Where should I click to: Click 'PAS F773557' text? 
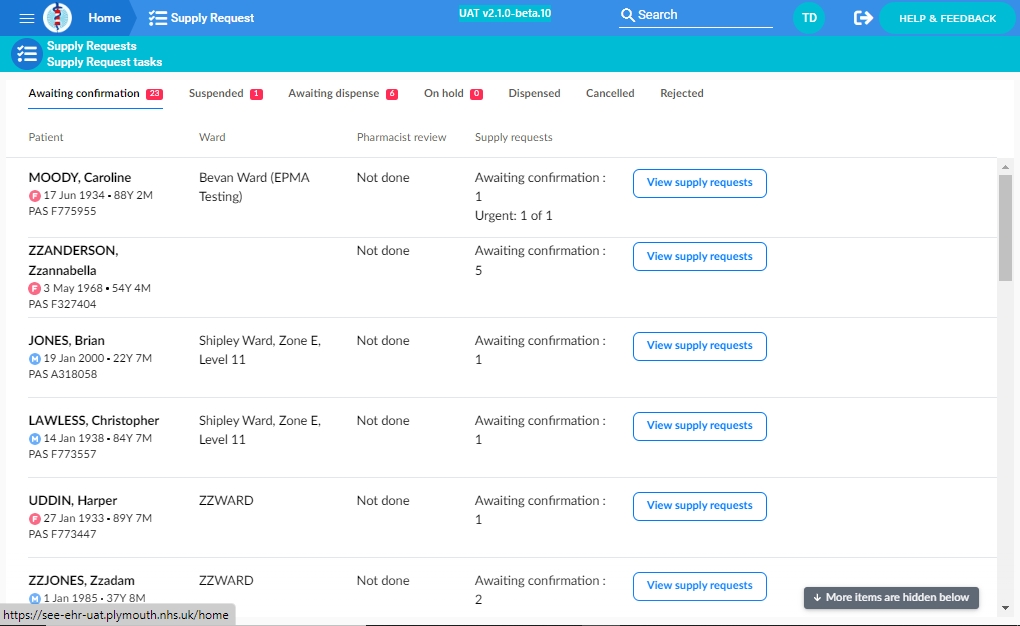point(62,454)
